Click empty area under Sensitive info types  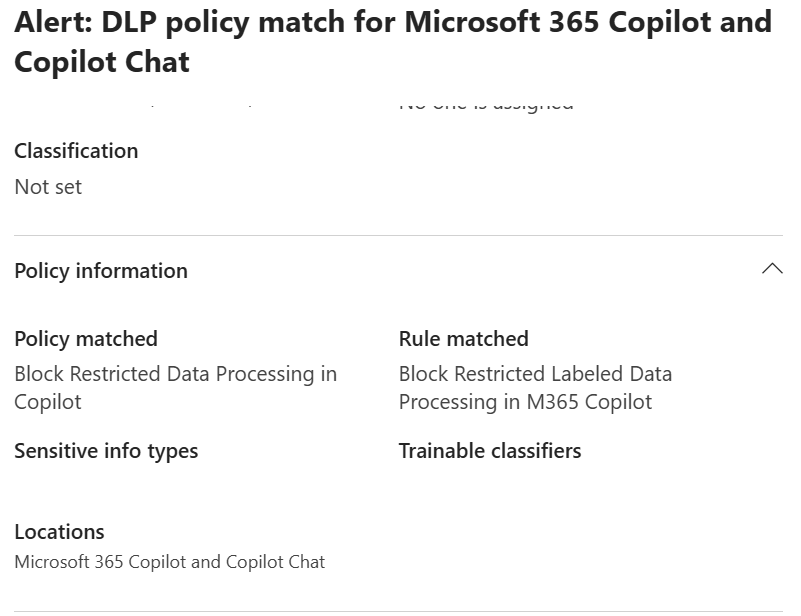pos(106,486)
